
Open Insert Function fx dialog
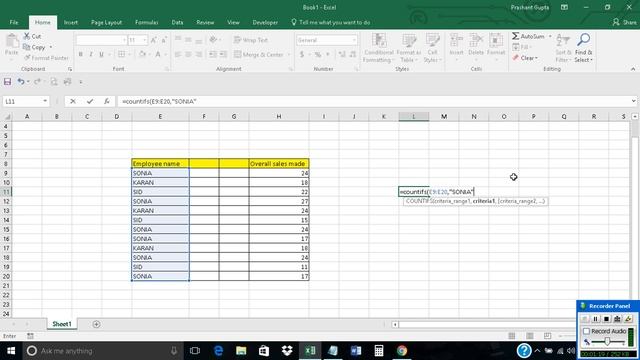[x=107, y=101]
